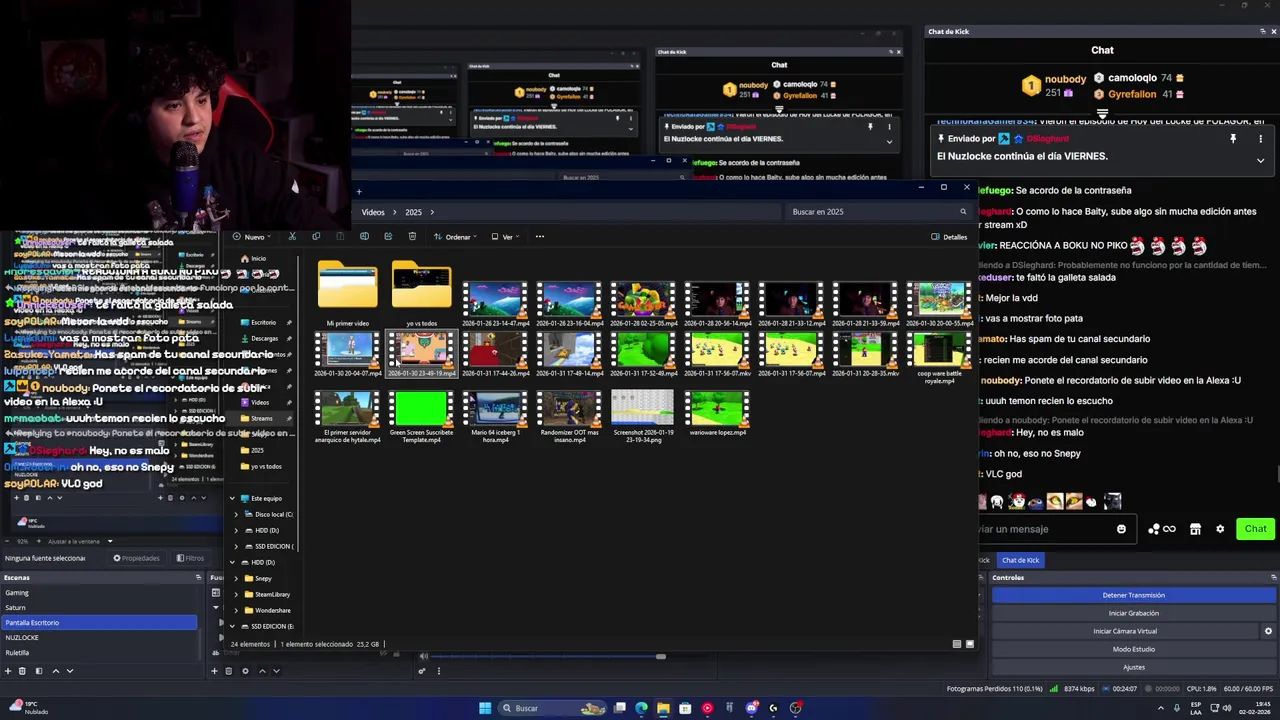Select the NUZLOCKE scene
The width and height of the screenshot is (1280, 720).
coord(100,637)
